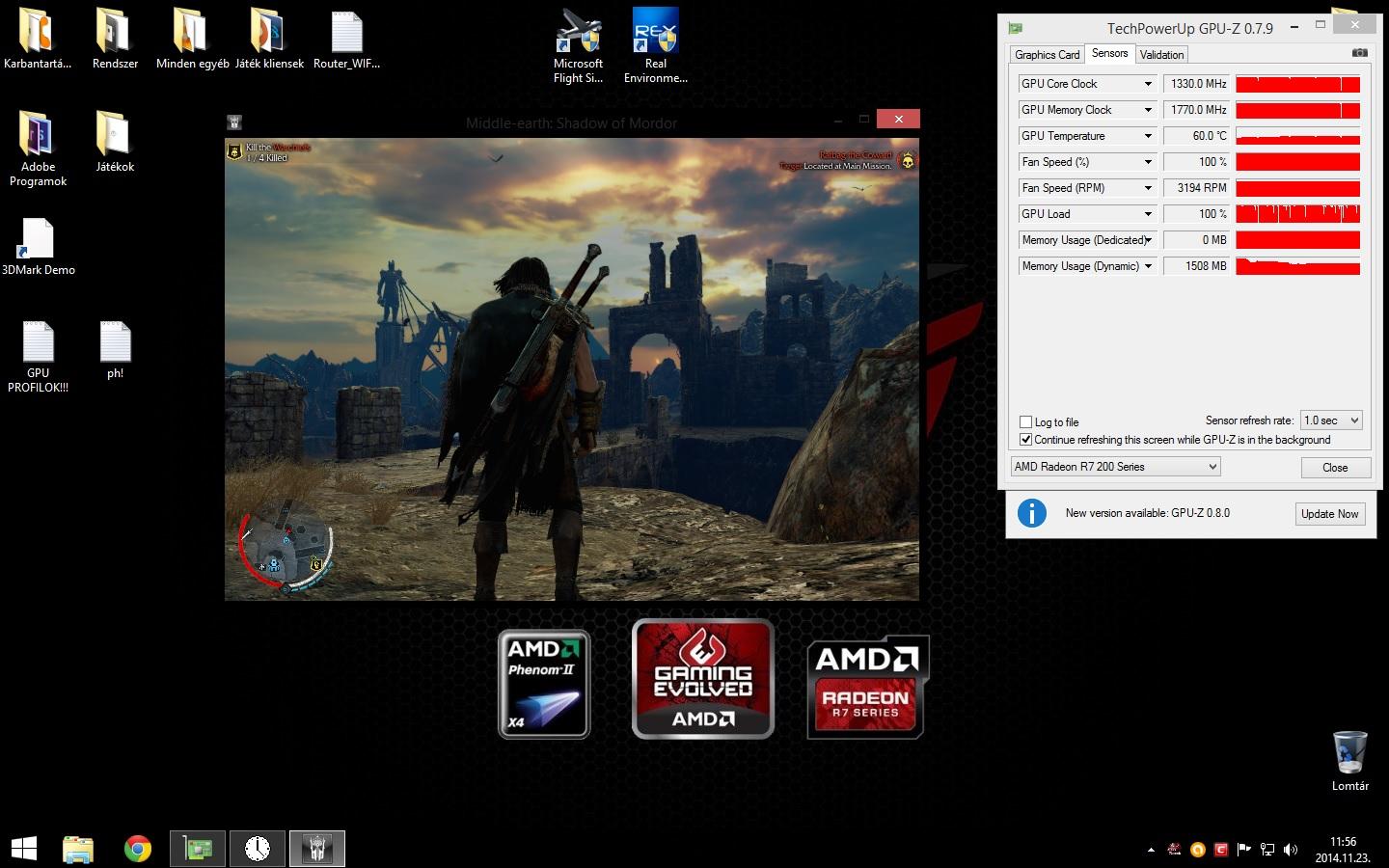The width and height of the screenshot is (1389, 868).
Task: Click the GPU Temperature value 60.0 °C
Action: coord(1196,136)
